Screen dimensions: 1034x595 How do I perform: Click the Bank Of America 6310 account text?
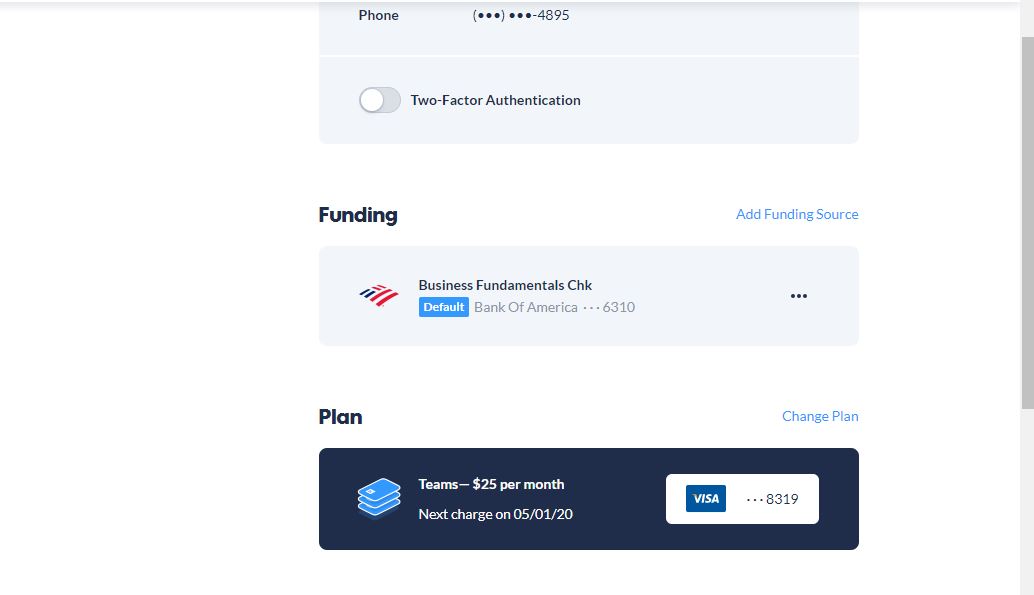[554, 307]
